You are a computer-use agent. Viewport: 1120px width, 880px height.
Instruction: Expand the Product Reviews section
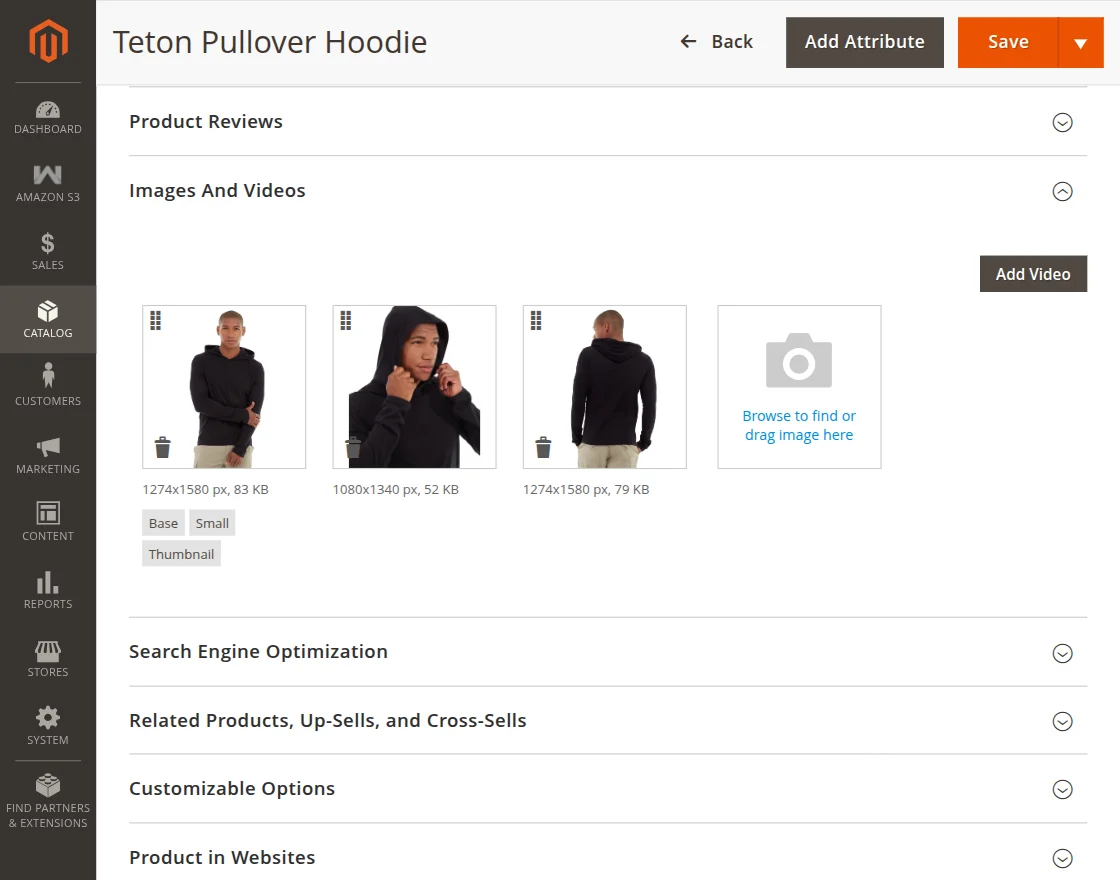point(1062,122)
